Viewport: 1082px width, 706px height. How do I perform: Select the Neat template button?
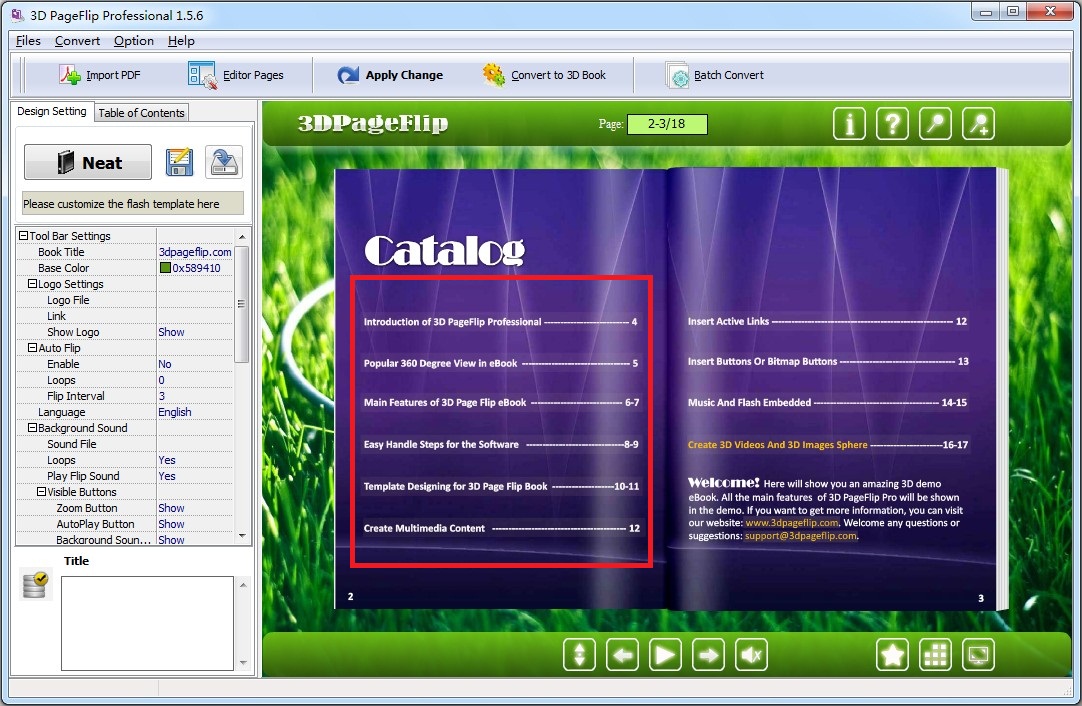88,162
